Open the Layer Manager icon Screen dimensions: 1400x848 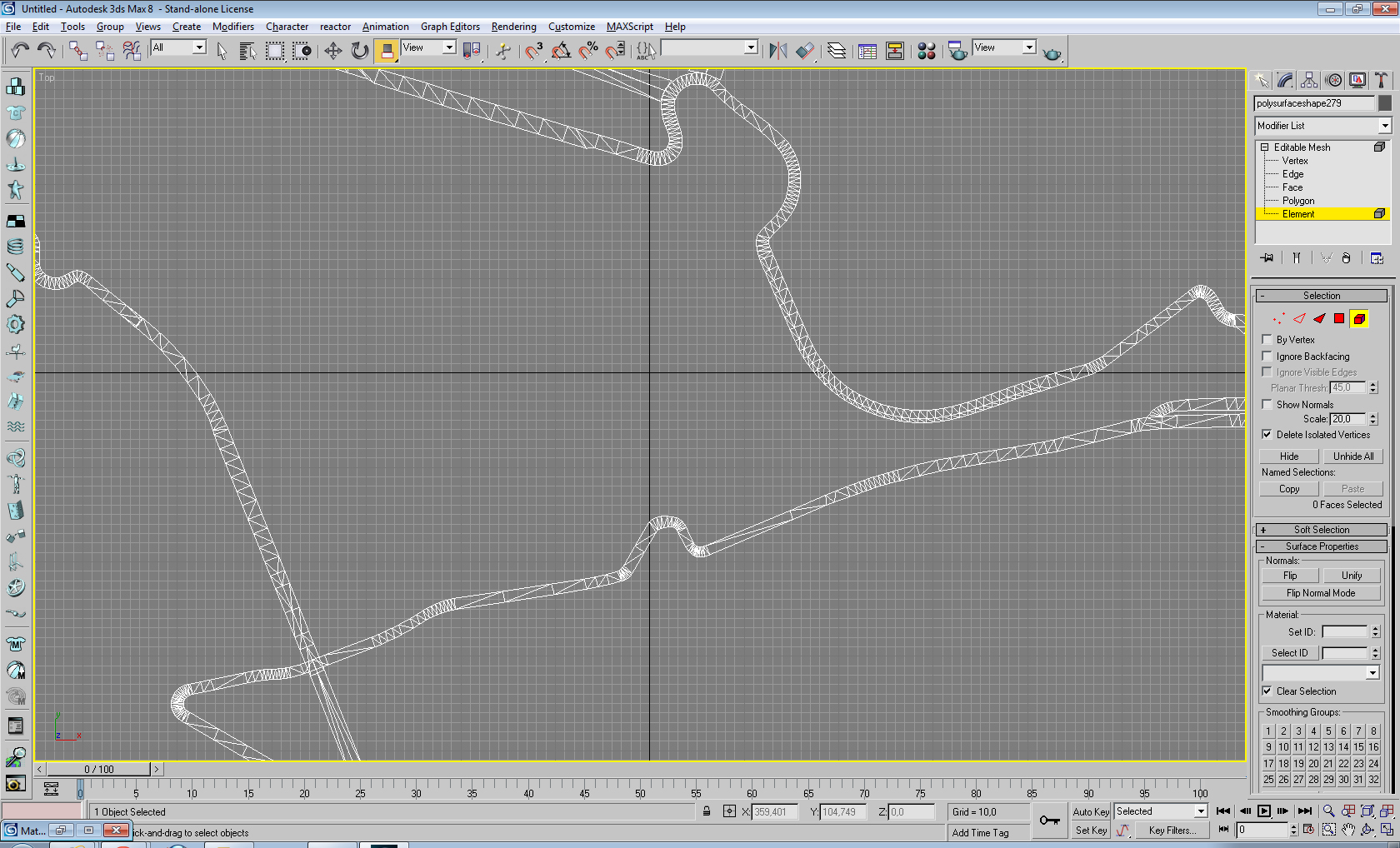pos(837,51)
